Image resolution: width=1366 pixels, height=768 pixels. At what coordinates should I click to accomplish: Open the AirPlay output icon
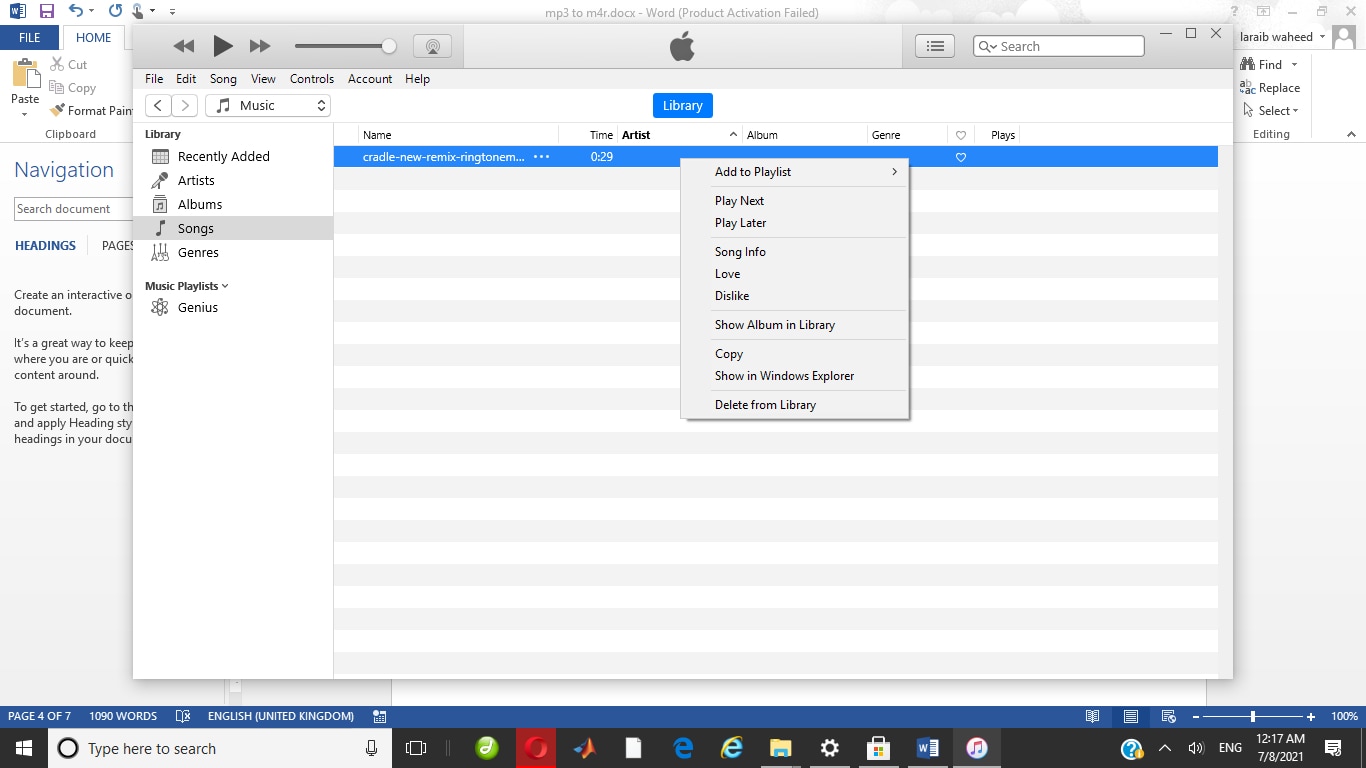[432, 46]
